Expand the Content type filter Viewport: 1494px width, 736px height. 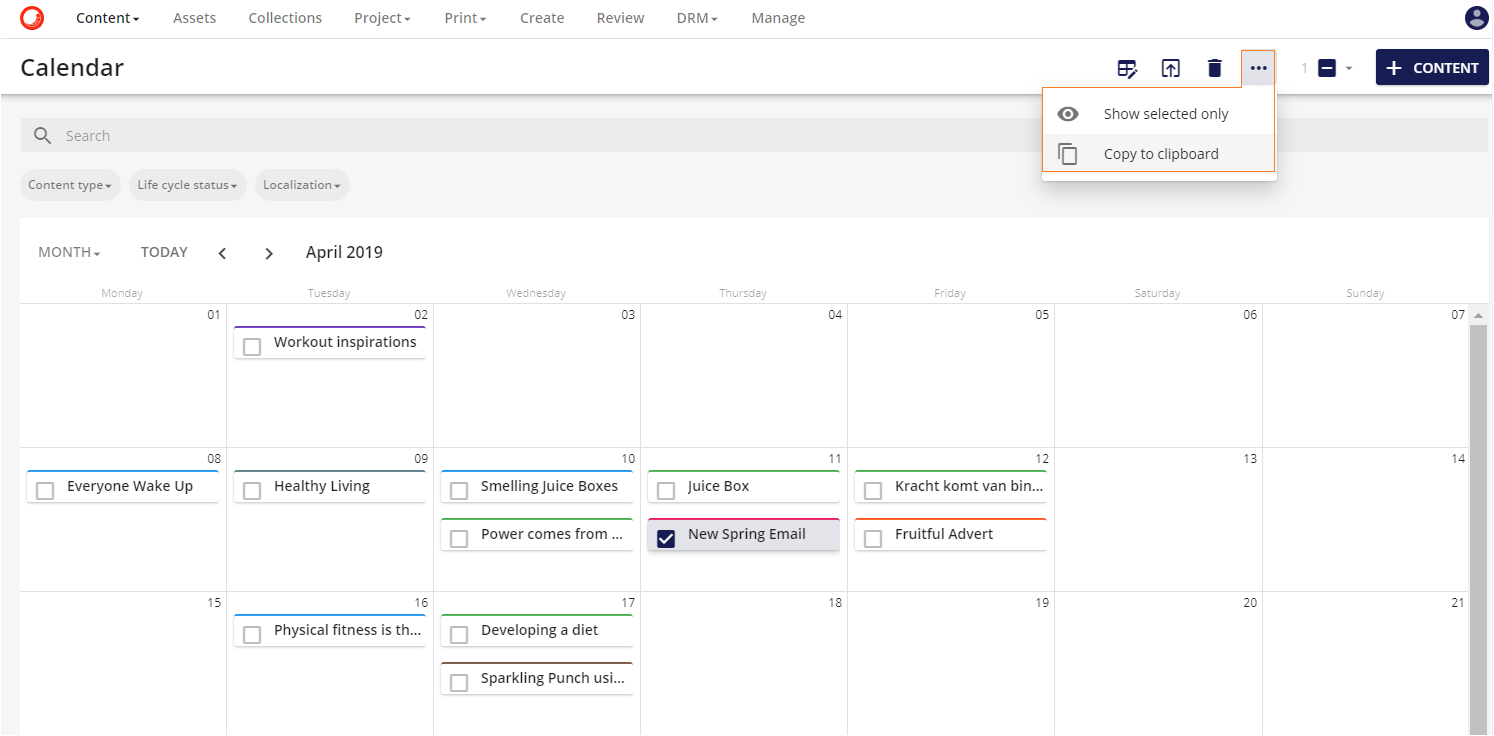pyautogui.click(x=70, y=185)
